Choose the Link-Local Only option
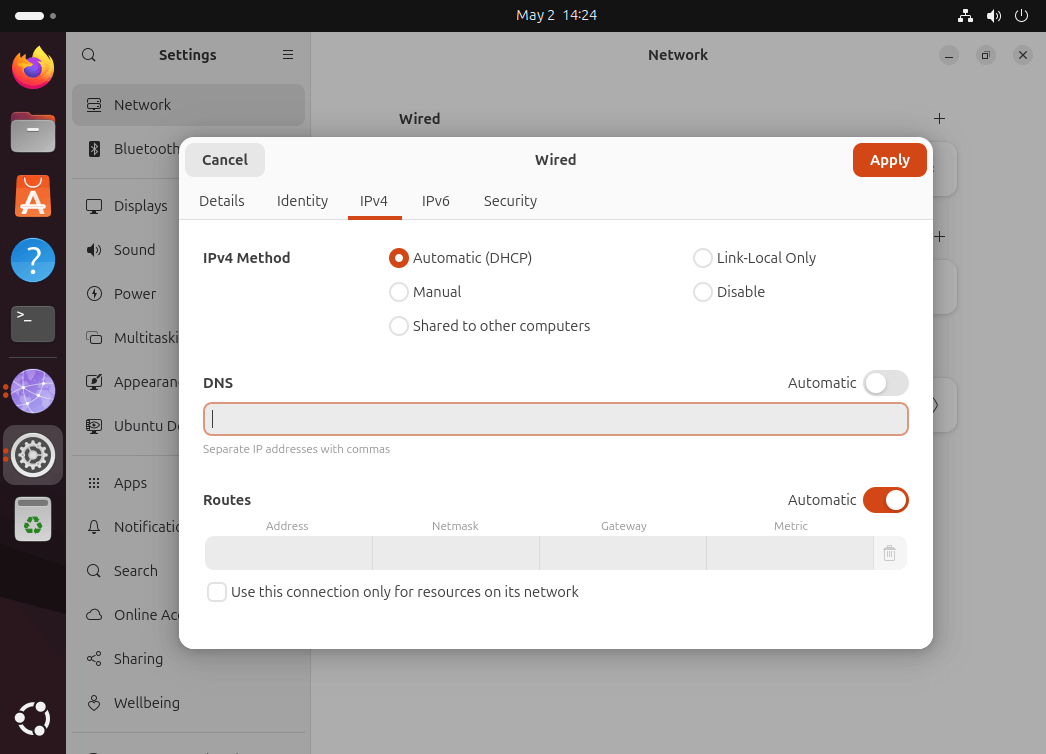Image resolution: width=1046 pixels, height=754 pixels. (703, 258)
